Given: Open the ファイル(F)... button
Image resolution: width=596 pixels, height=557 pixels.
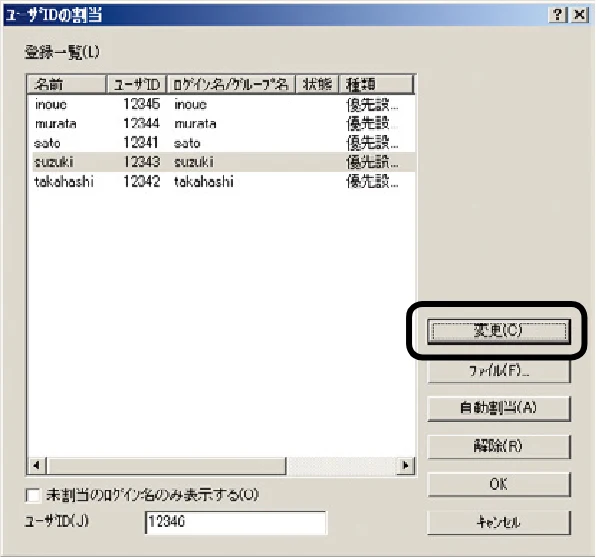Looking at the screenshot, I should [x=499, y=370].
